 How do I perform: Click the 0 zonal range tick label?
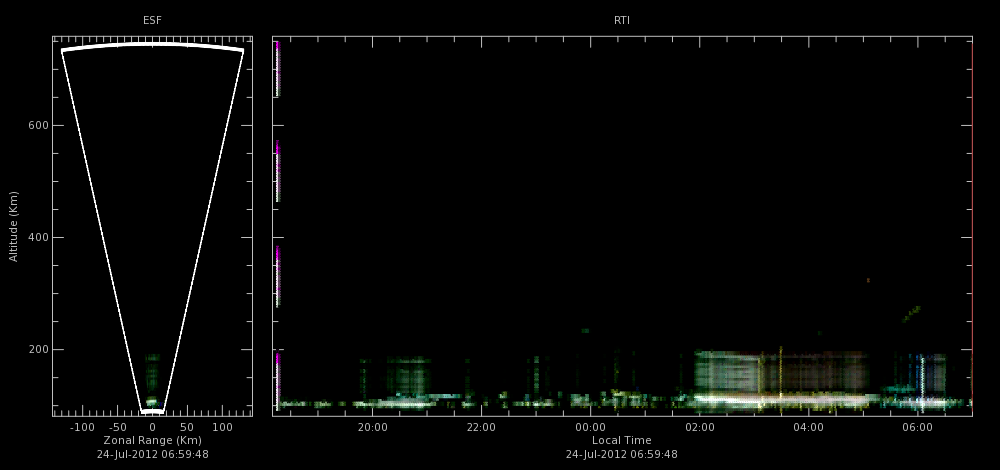[152, 427]
